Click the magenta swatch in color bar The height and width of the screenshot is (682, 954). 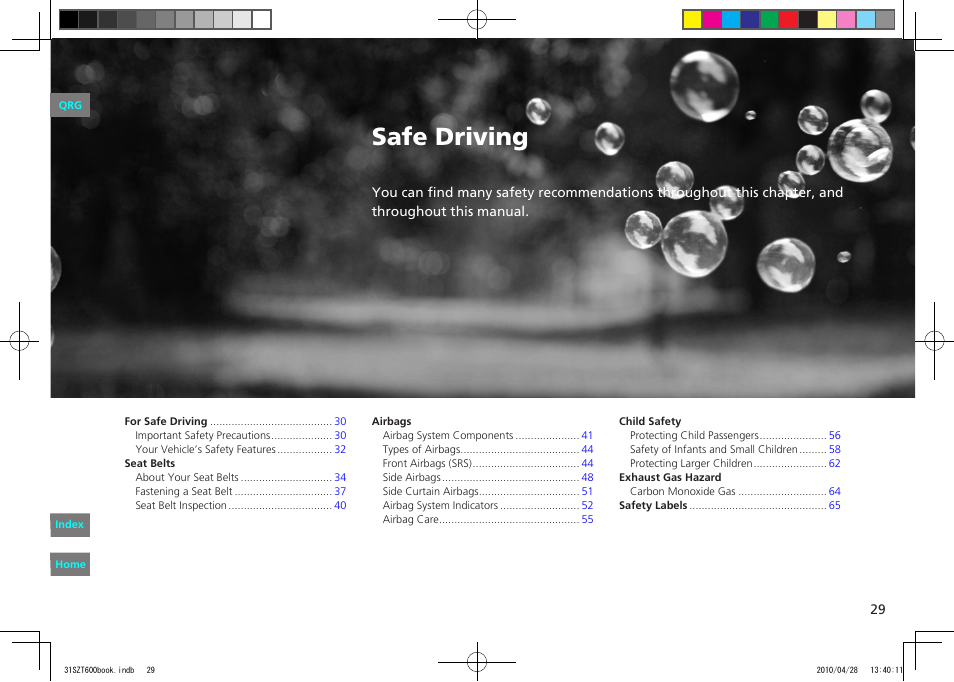[x=711, y=19]
